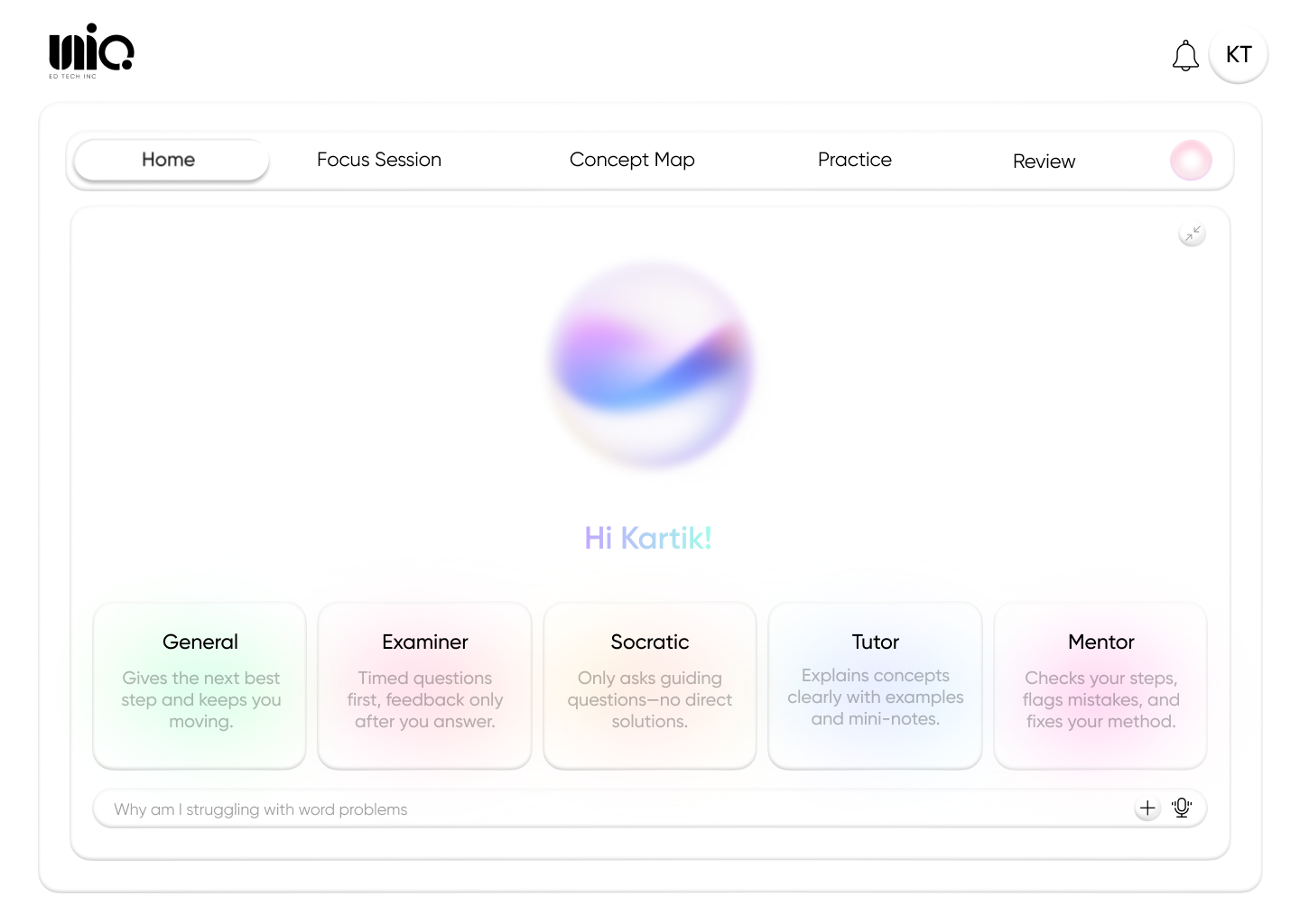Click the KT profile avatar
This screenshot has width=1300, height=924.
[1238, 54]
